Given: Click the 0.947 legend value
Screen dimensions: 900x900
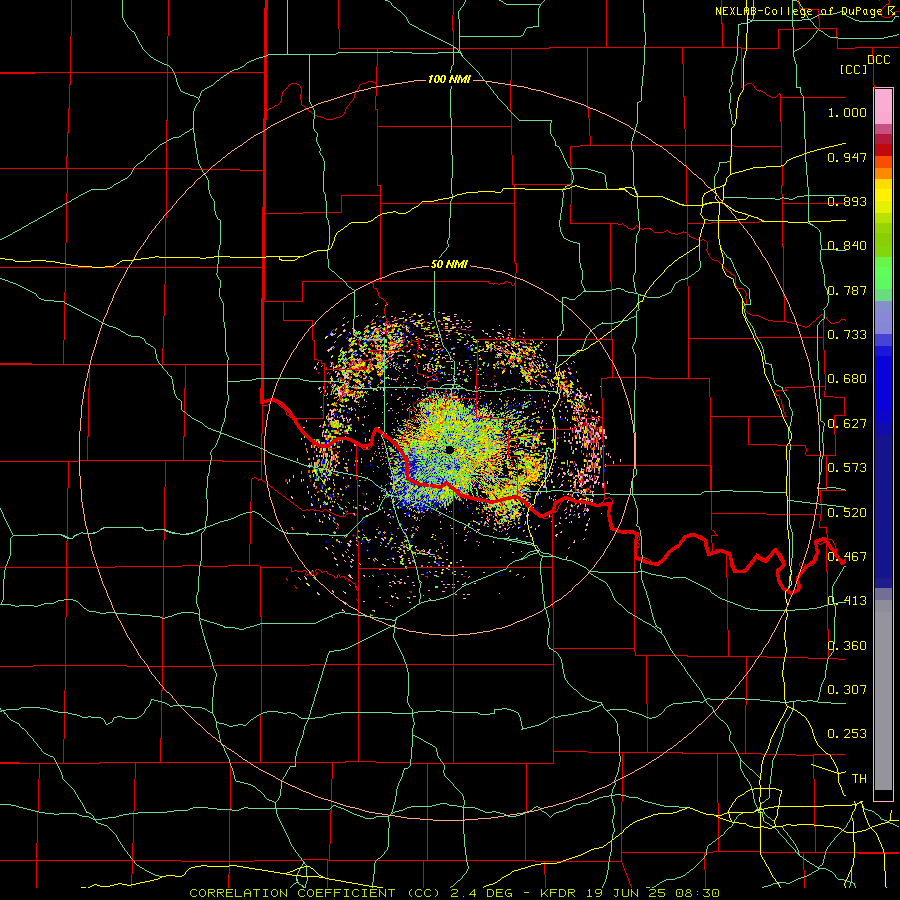Looking at the screenshot, I should [x=847, y=157].
